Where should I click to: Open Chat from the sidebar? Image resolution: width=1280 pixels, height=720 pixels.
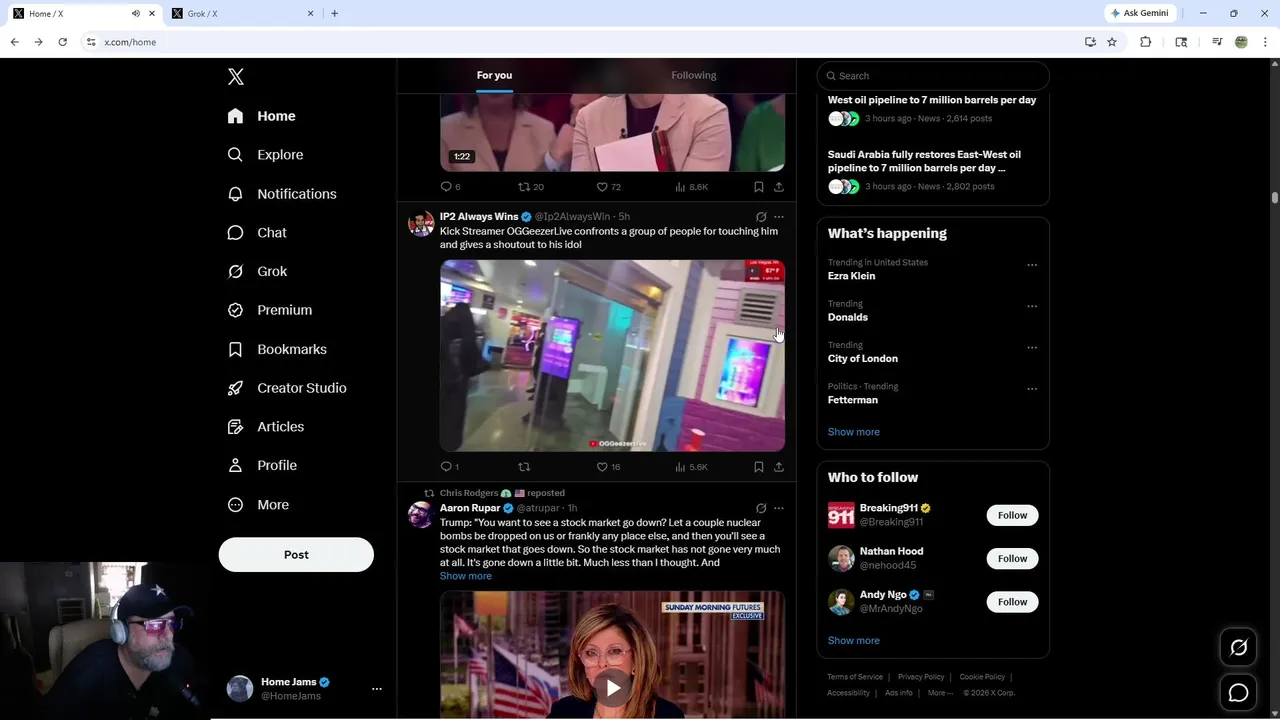(258, 233)
